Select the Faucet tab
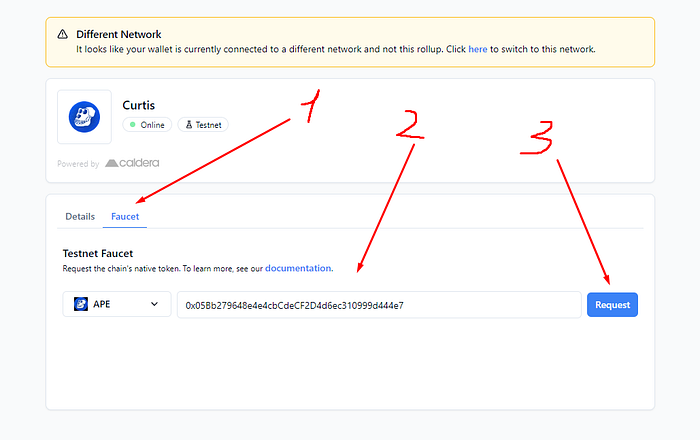The height and width of the screenshot is (440, 700). (x=125, y=216)
